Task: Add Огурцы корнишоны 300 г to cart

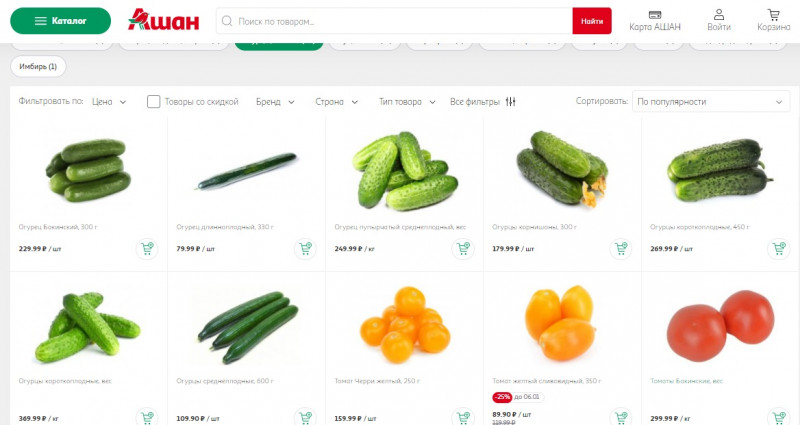Action: pos(621,249)
